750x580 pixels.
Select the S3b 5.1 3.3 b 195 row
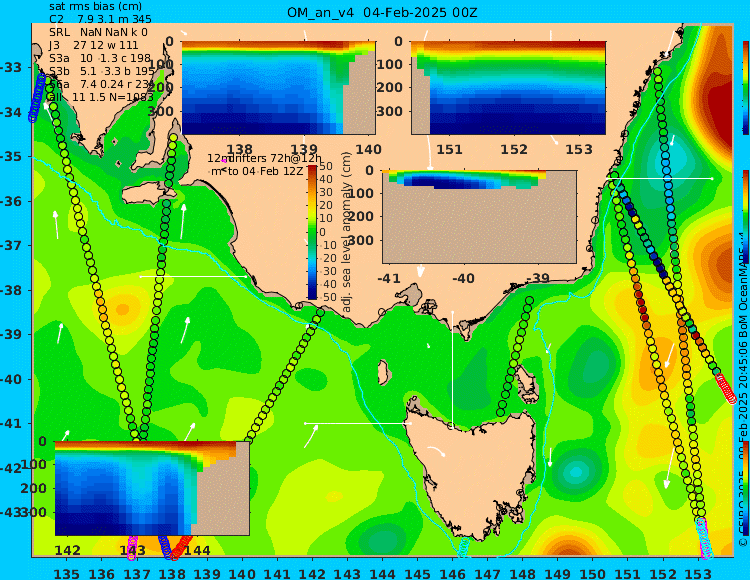[x=102, y=71]
